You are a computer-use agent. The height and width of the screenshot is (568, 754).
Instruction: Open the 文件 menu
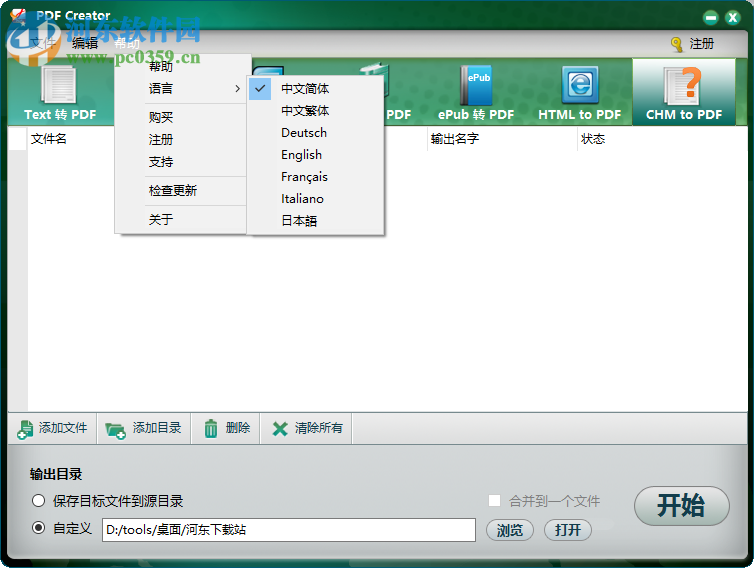(43, 43)
